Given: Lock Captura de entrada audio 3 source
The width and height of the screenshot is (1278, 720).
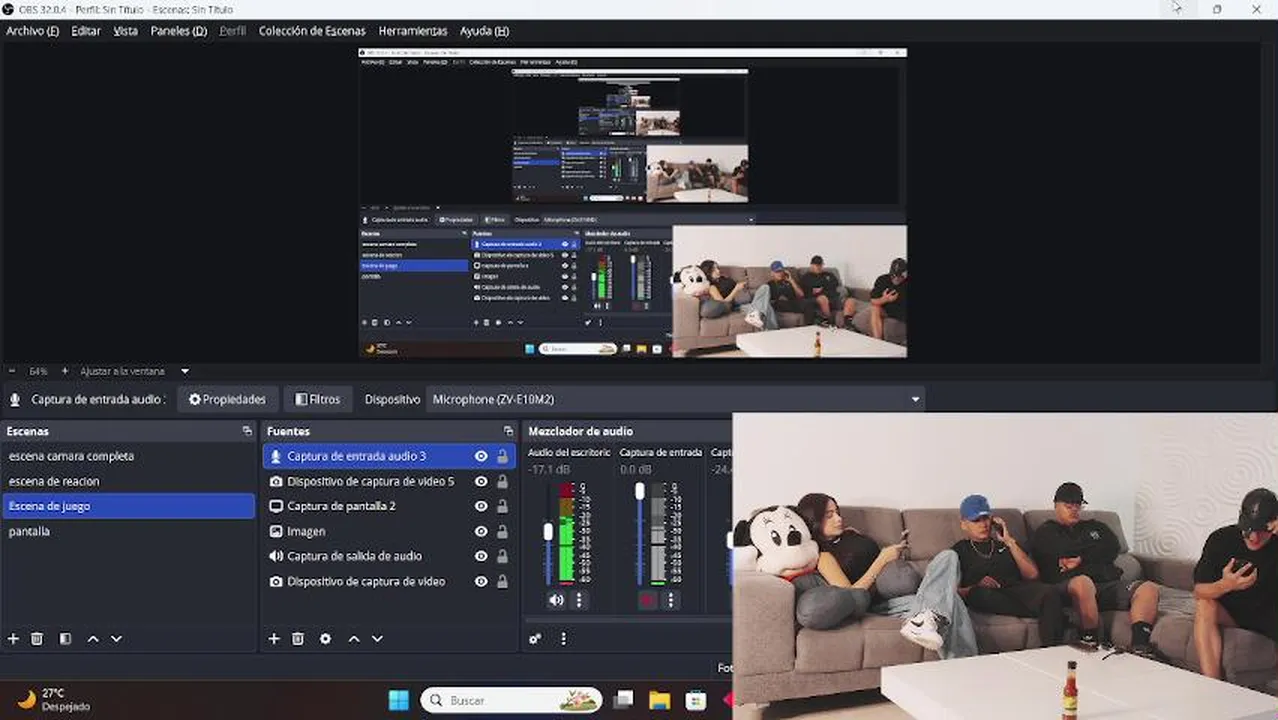Looking at the screenshot, I should [502, 456].
